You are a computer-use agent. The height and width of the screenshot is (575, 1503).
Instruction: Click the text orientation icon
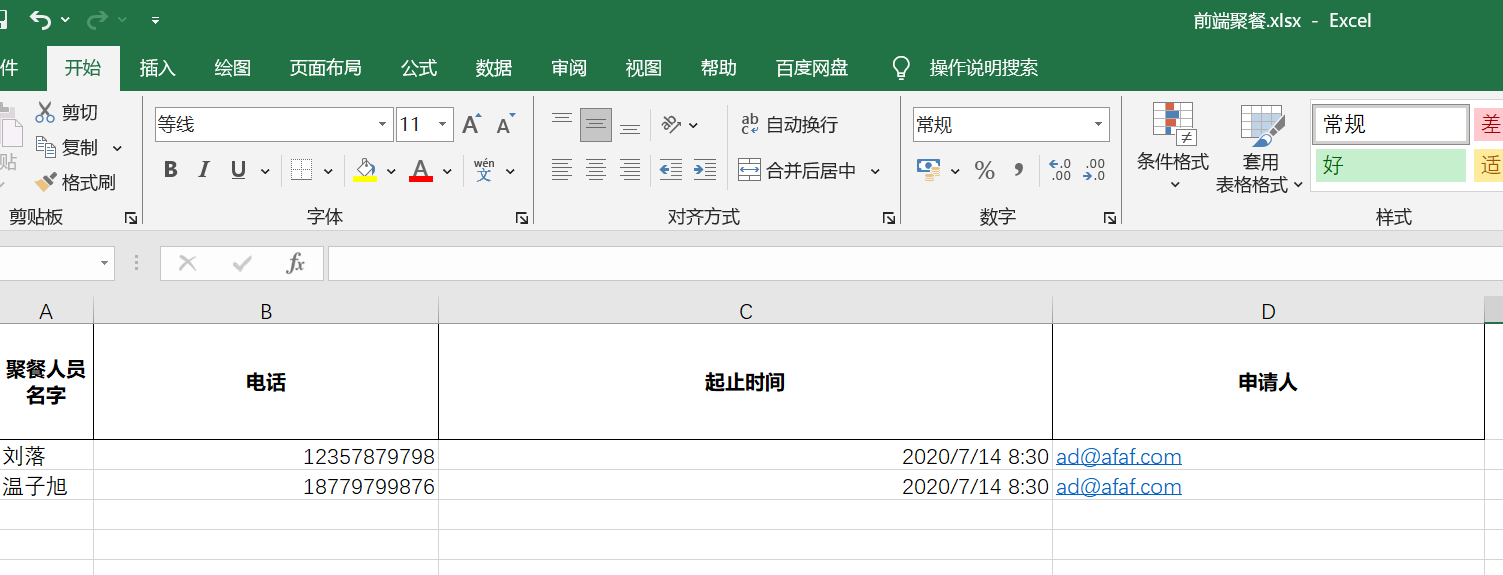click(x=672, y=124)
